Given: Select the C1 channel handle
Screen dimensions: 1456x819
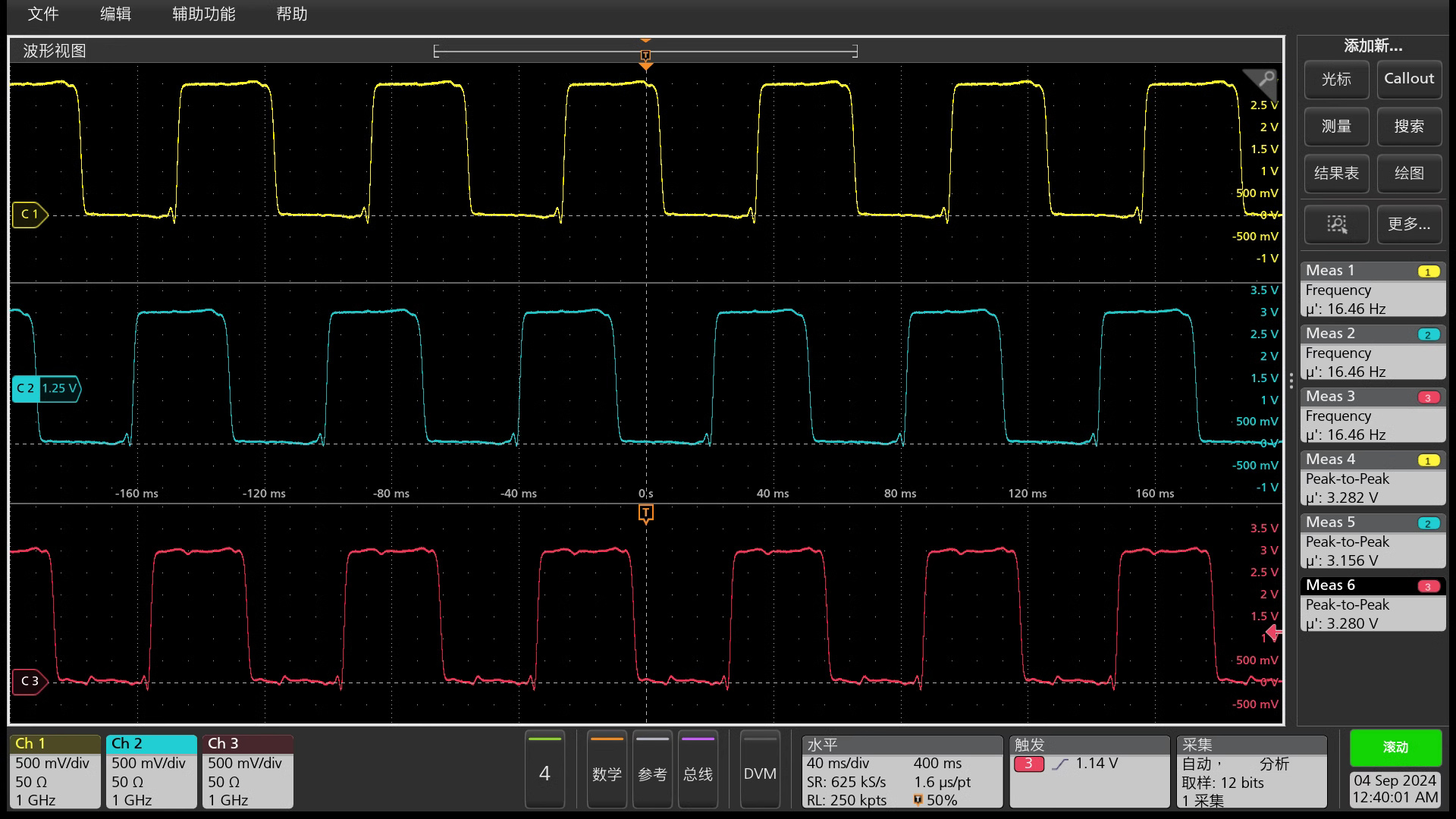Looking at the screenshot, I should pyautogui.click(x=30, y=215).
